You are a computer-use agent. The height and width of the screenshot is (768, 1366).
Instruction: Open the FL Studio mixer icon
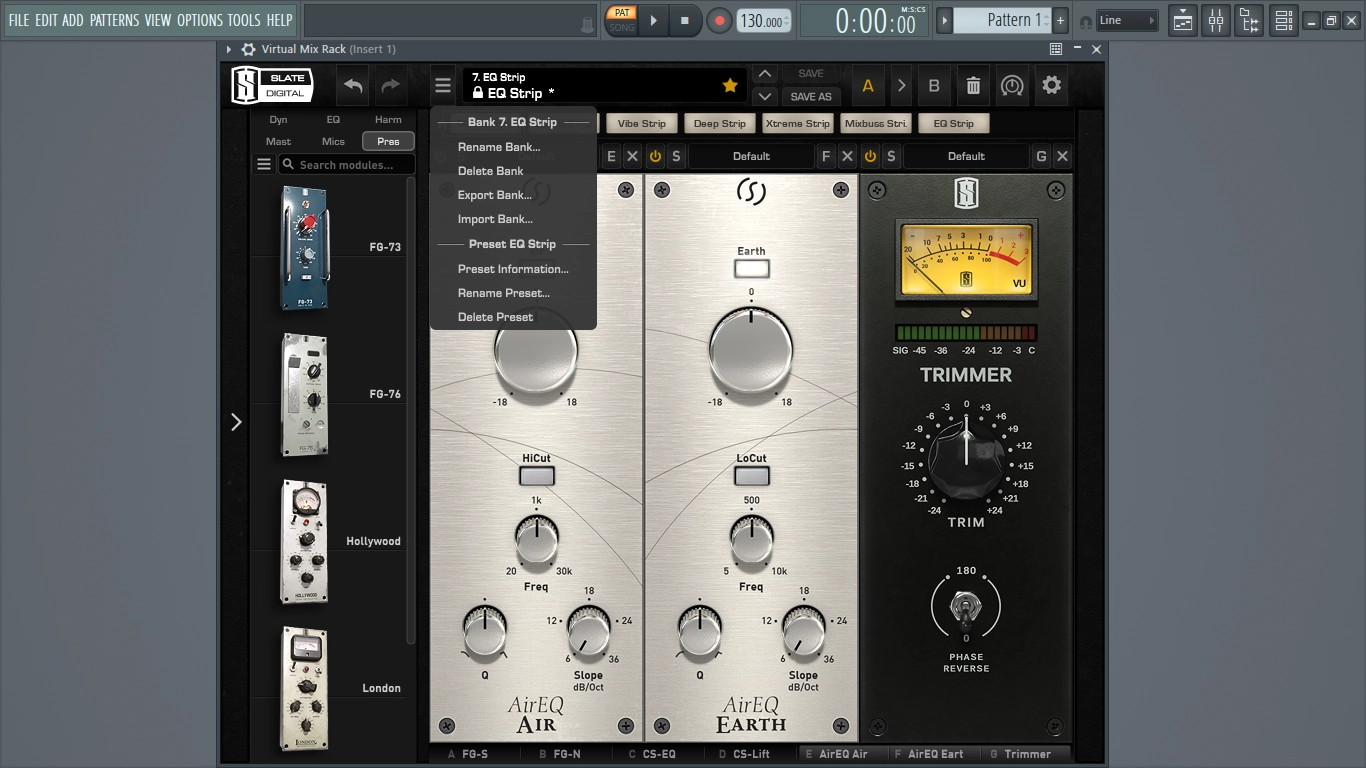1216,20
